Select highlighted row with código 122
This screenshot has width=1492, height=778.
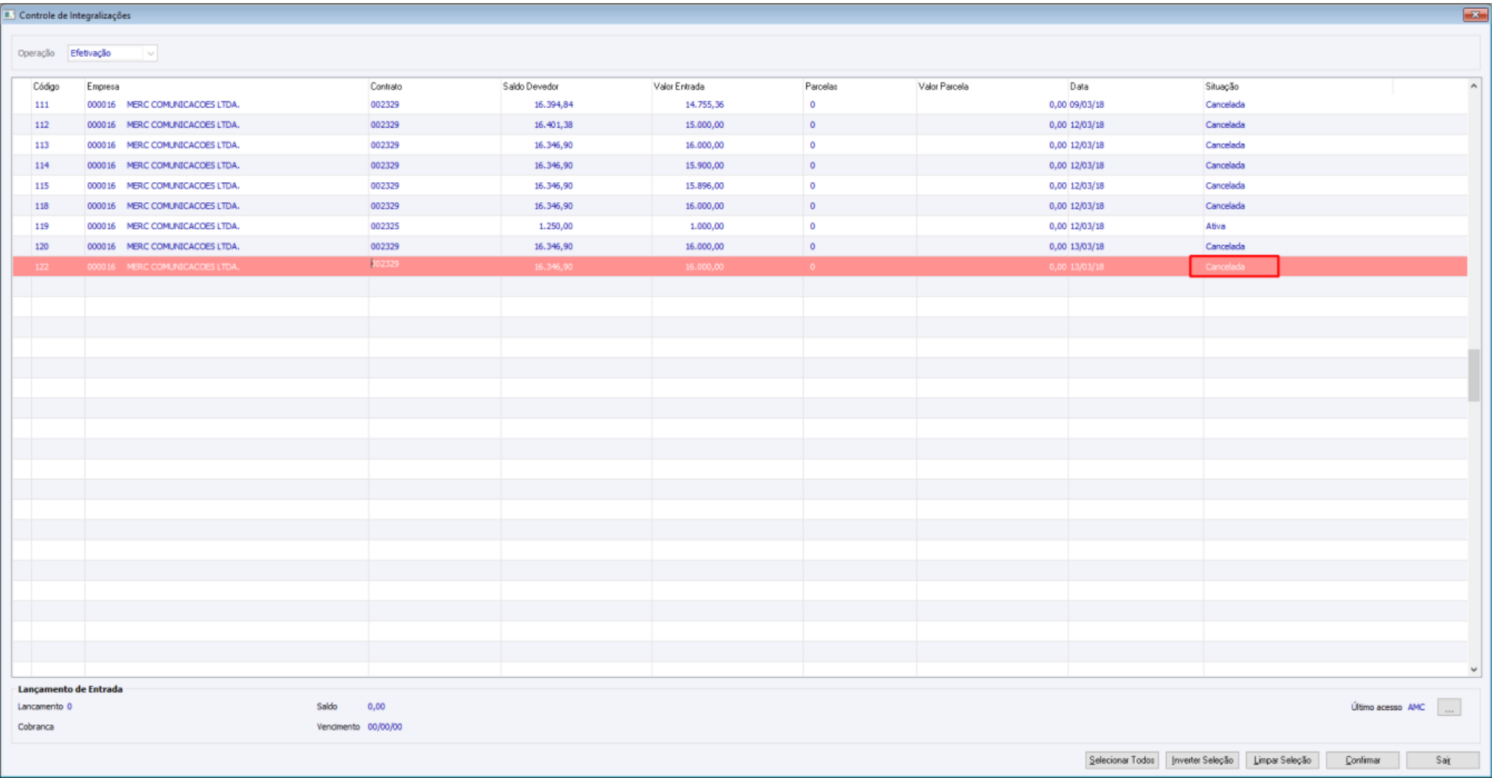point(739,267)
